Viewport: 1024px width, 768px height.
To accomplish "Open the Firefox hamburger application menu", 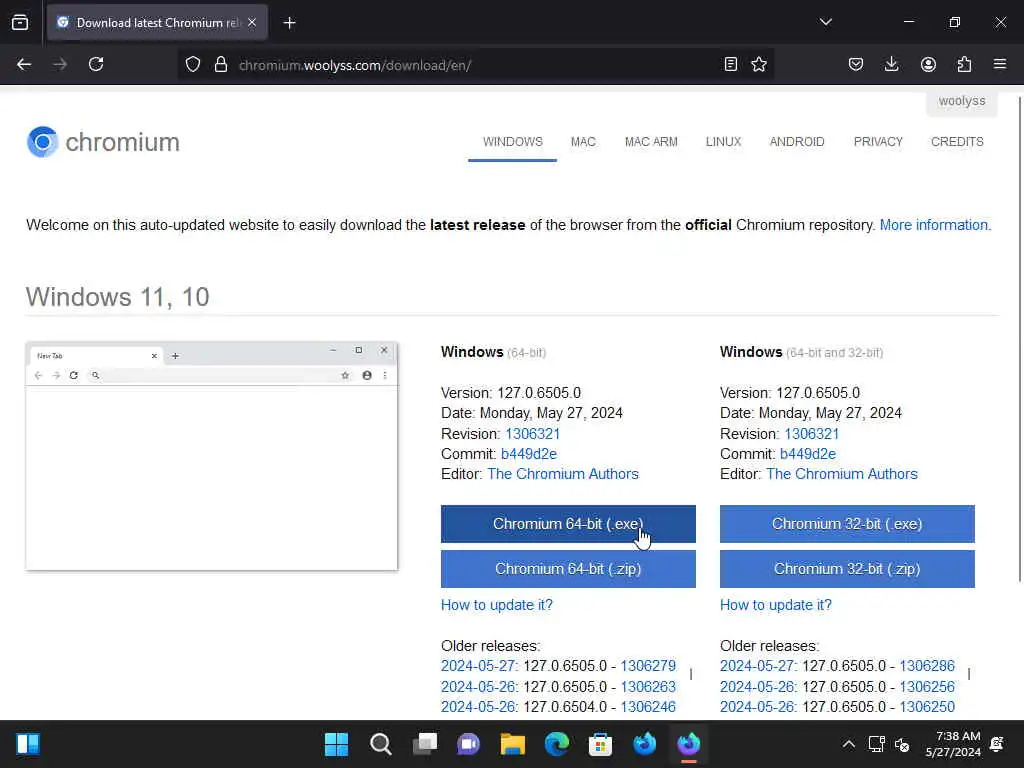I will 1000,64.
